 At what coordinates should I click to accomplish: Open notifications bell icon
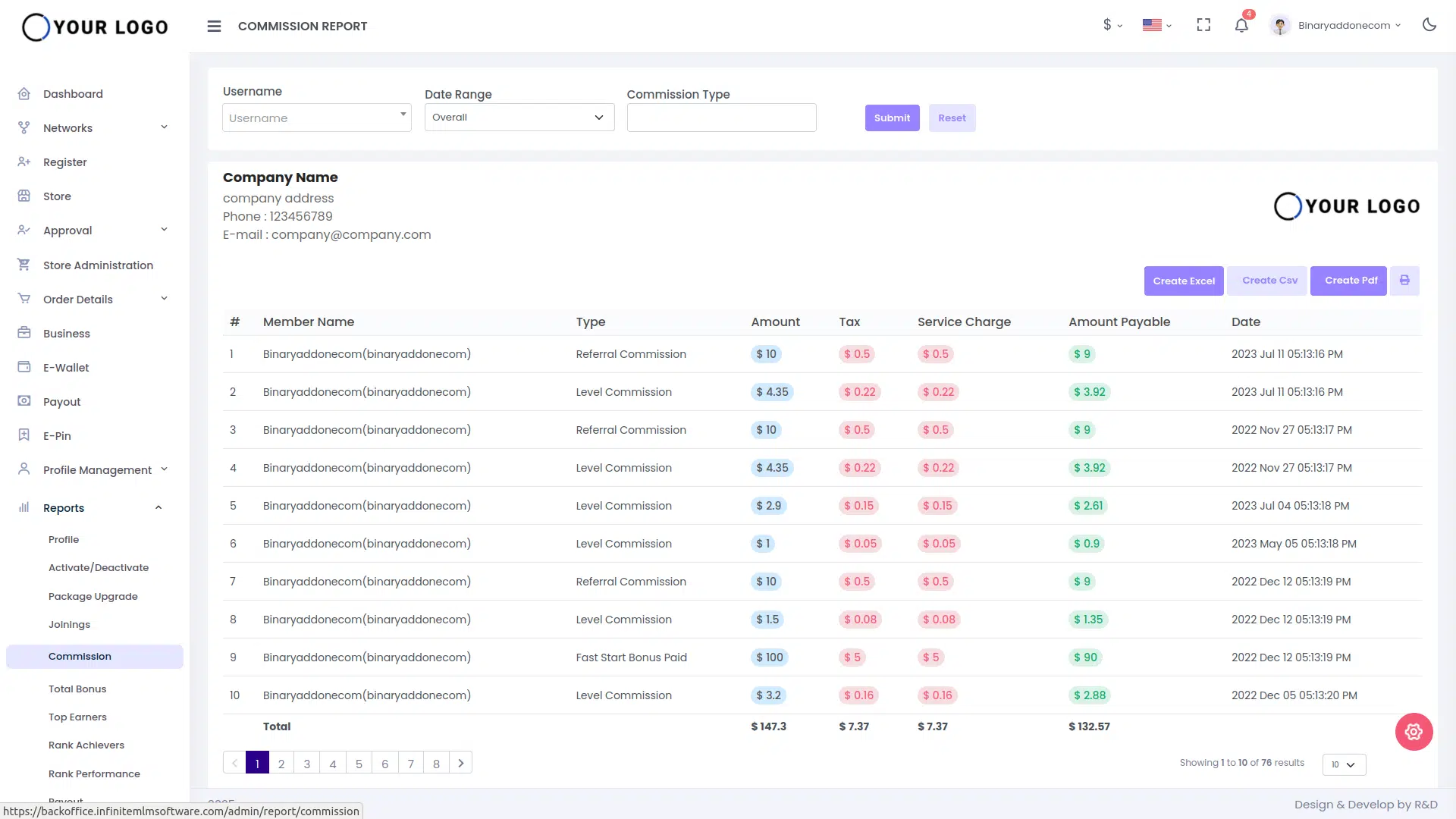coord(1241,25)
